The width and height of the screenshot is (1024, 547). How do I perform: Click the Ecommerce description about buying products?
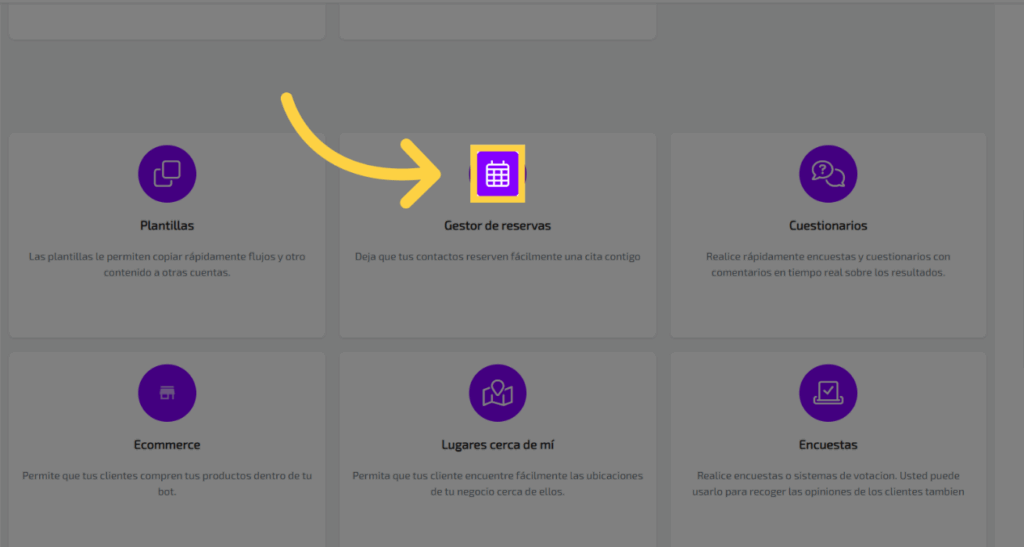[167, 483]
